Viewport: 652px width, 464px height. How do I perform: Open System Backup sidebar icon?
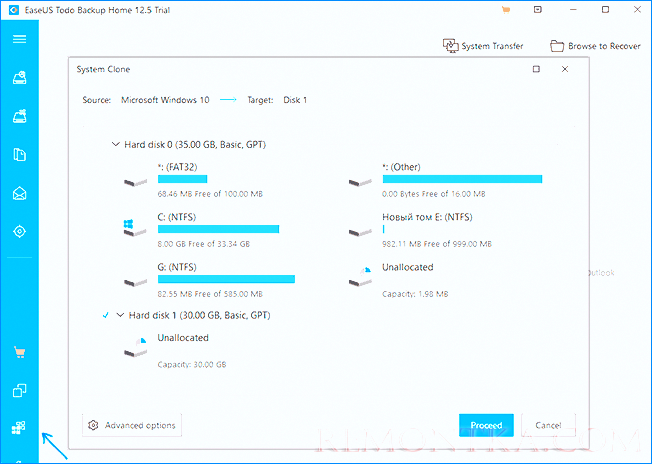pos(20,116)
